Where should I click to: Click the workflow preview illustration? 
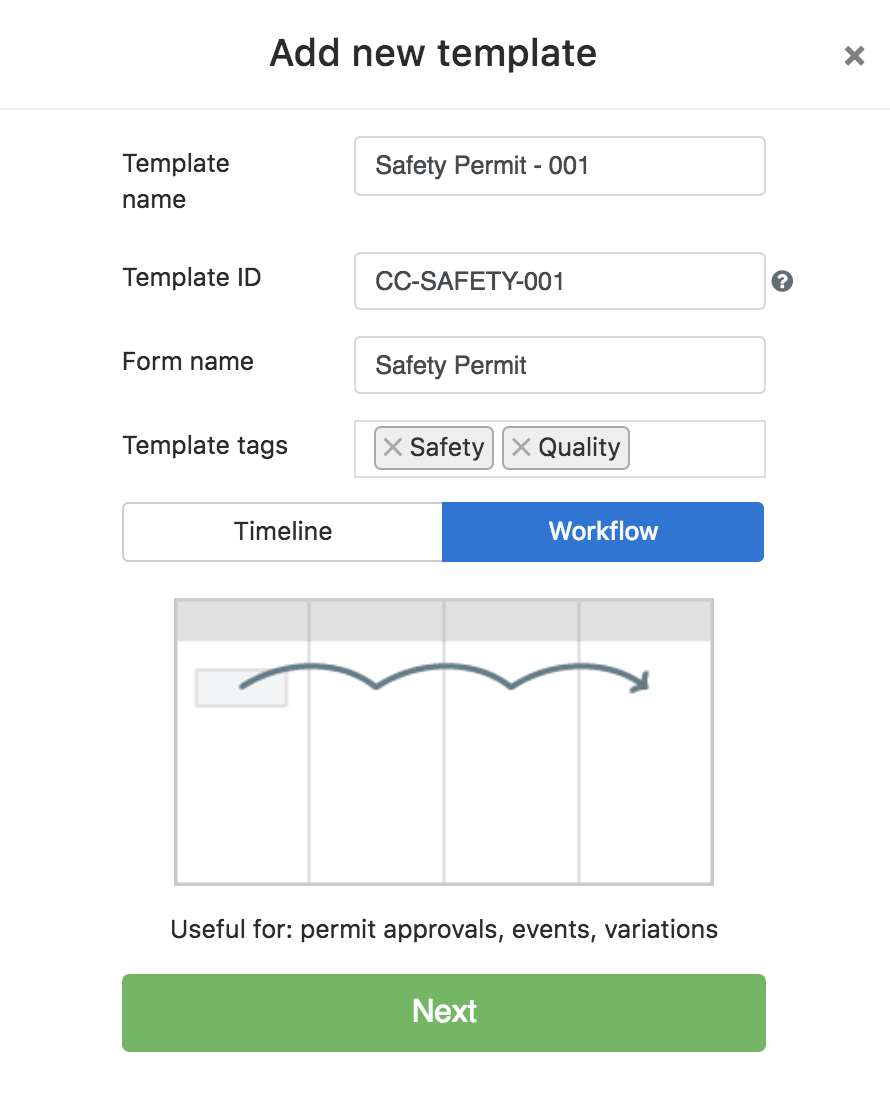[x=444, y=741]
